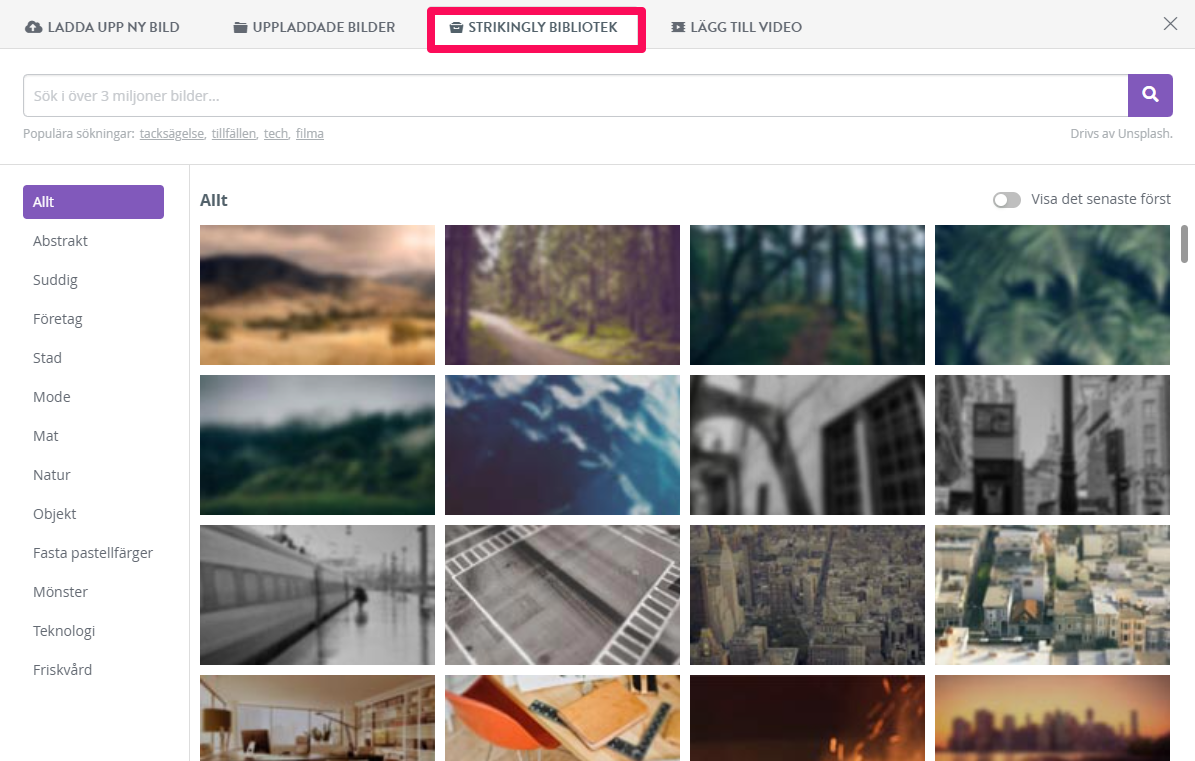Image resolution: width=1195 pixels, height=761 pixels.
Task: Open the Lägg till video tab
Action: 736,27
